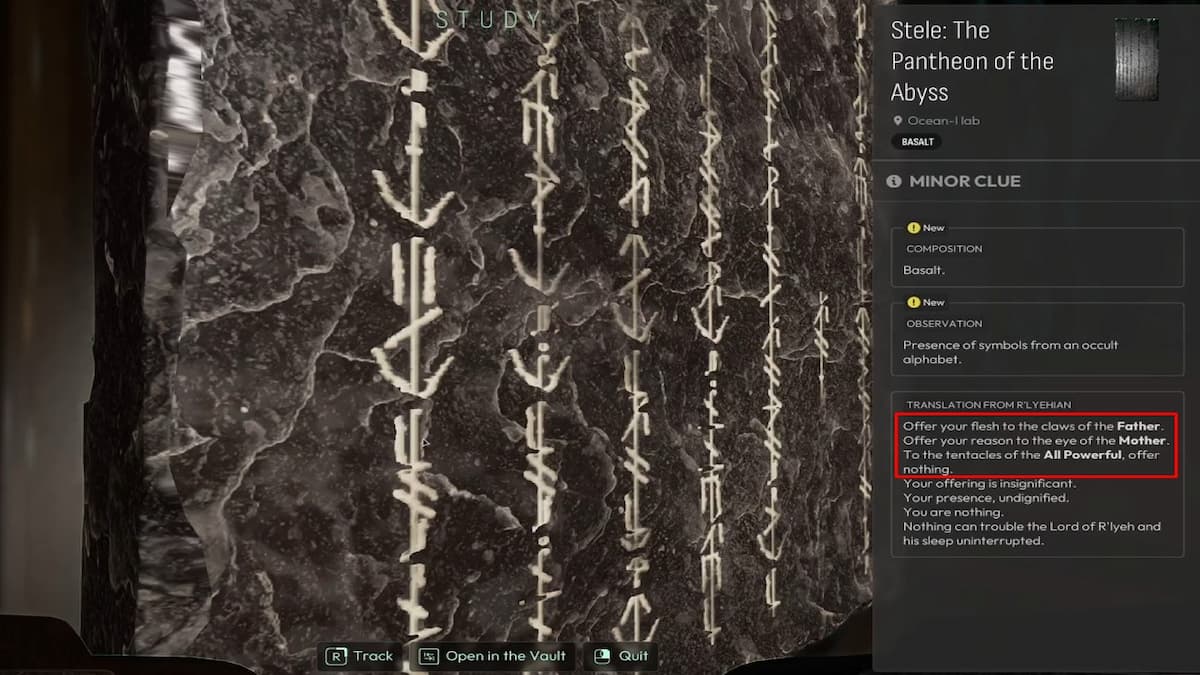Click the vault book icon on Open in the Vault
Image resolution: width=1200 pixels, height=675 pixels.
[428, 657]
